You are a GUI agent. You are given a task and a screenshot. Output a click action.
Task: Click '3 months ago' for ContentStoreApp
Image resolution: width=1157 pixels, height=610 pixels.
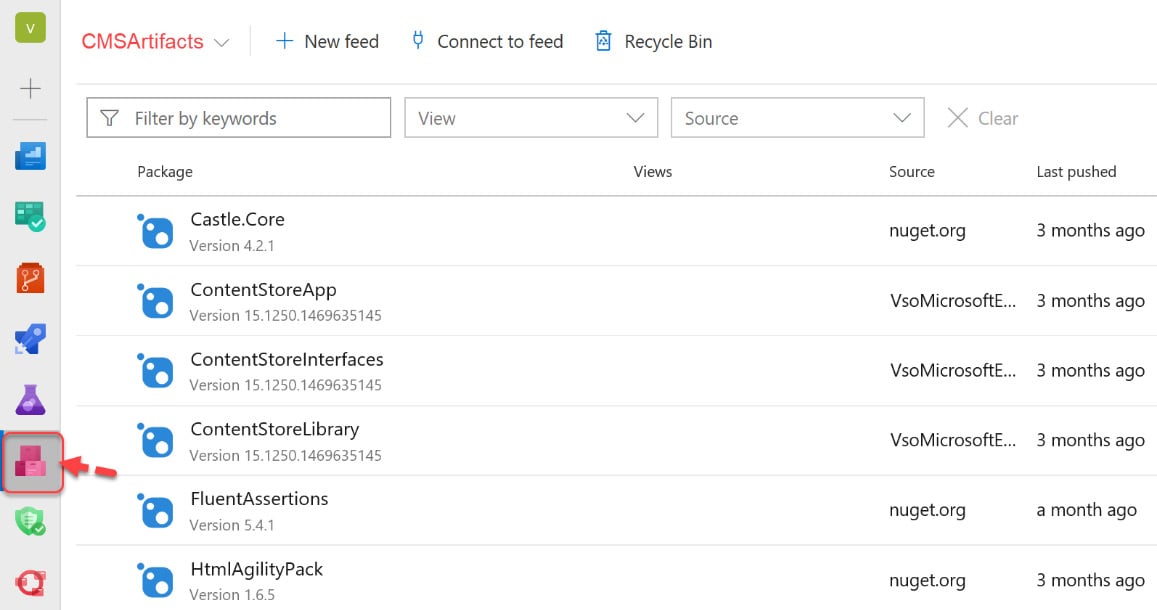click(1091, 301)
